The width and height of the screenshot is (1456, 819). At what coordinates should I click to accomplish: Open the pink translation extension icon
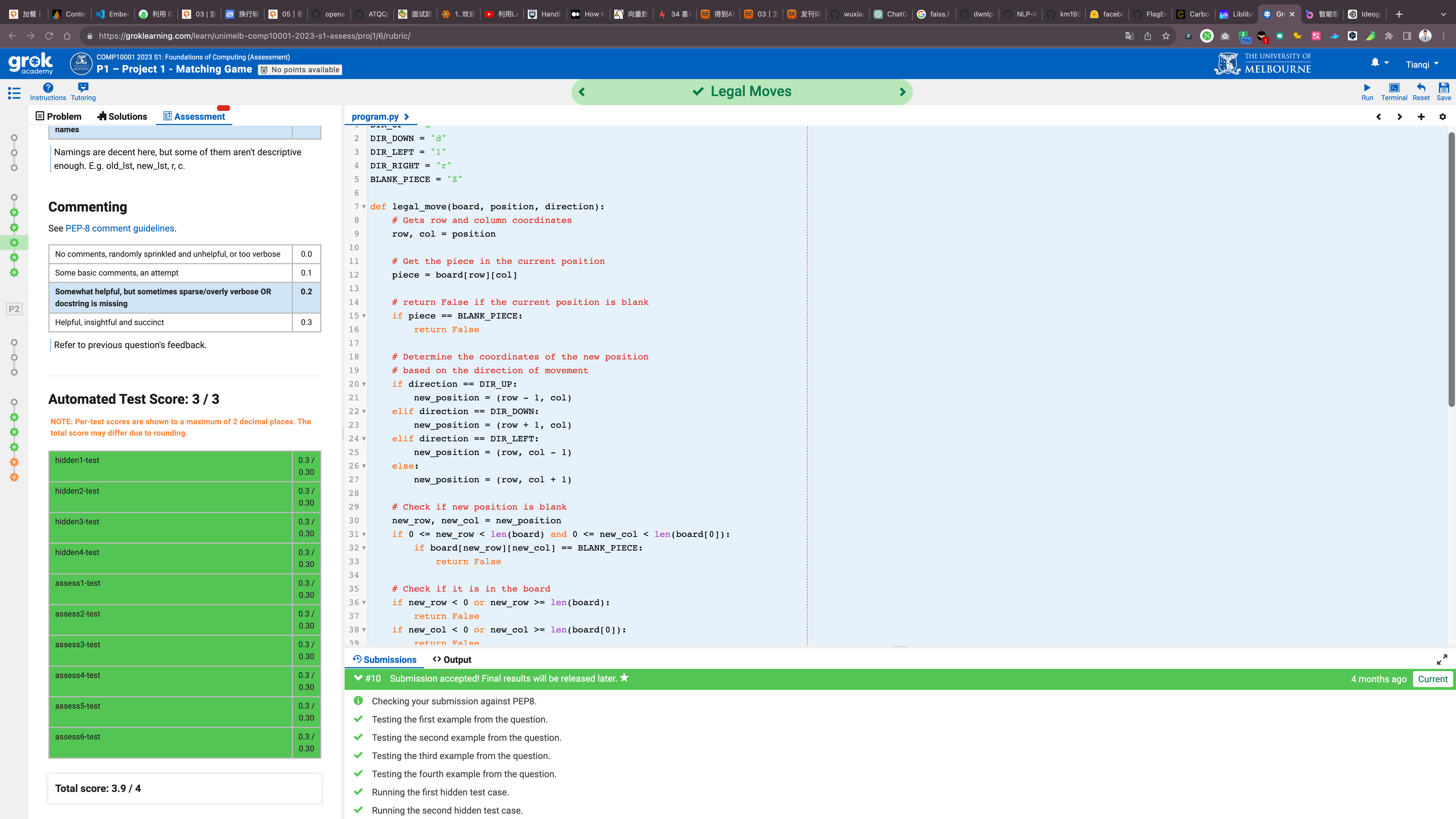1316,36
